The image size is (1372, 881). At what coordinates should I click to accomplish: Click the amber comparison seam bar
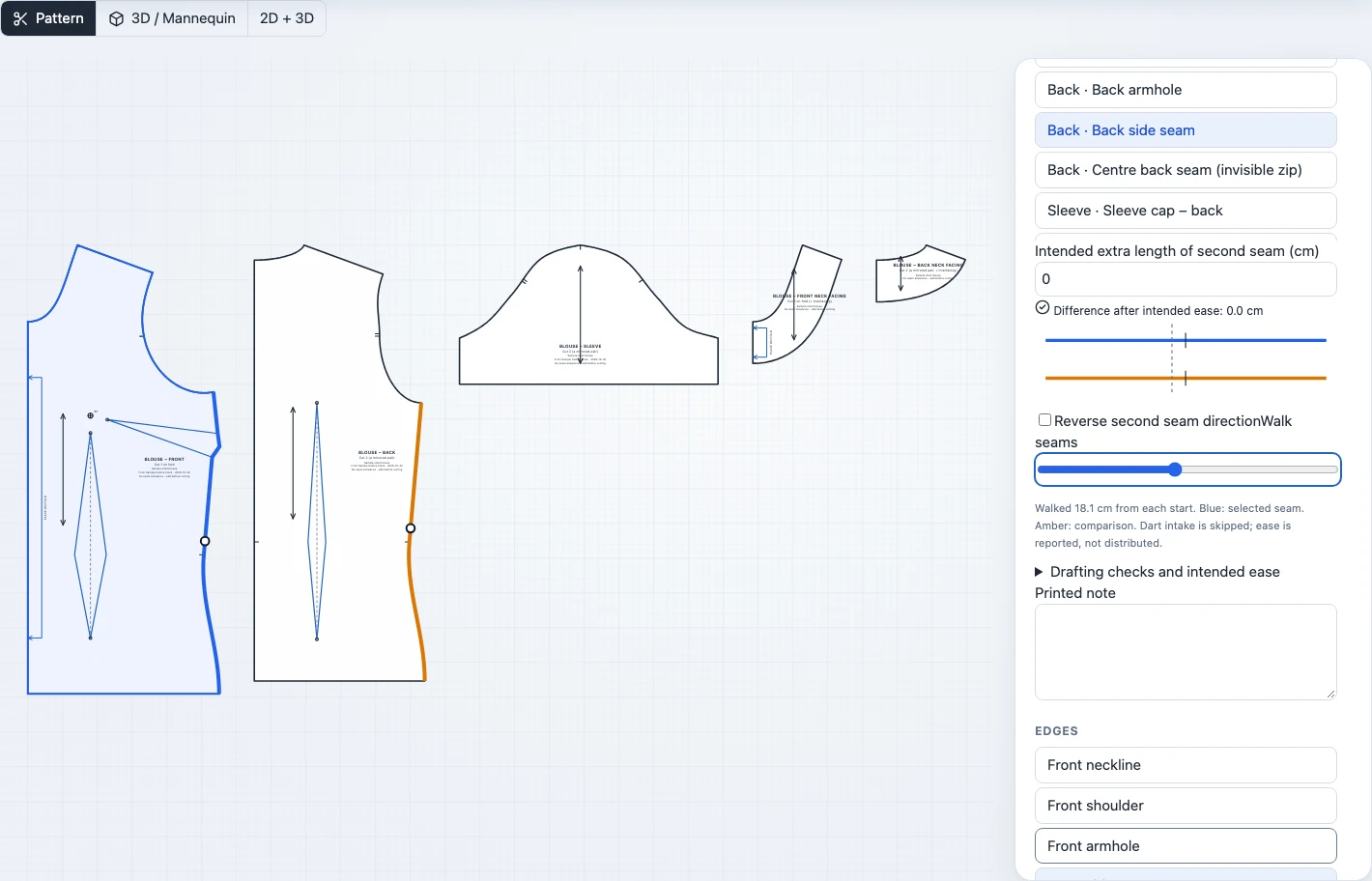tap(1186, 378)
